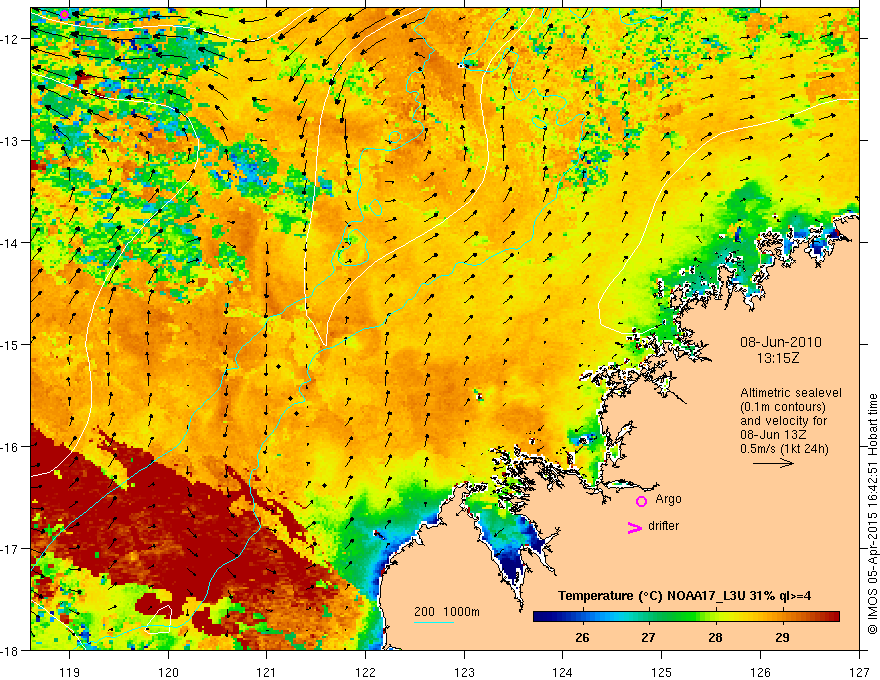Click the '200 1000m' depth contour label
880x680 pixels.
447,612
